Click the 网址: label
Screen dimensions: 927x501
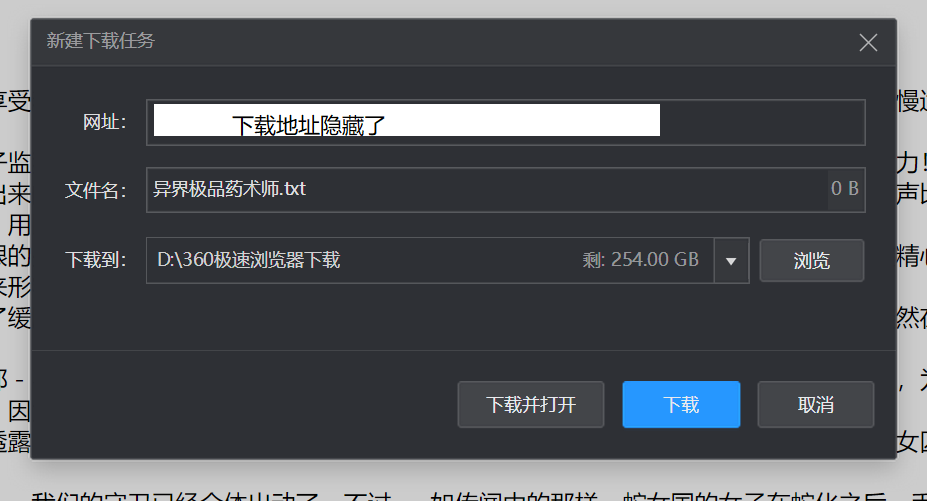coord(105,122)
